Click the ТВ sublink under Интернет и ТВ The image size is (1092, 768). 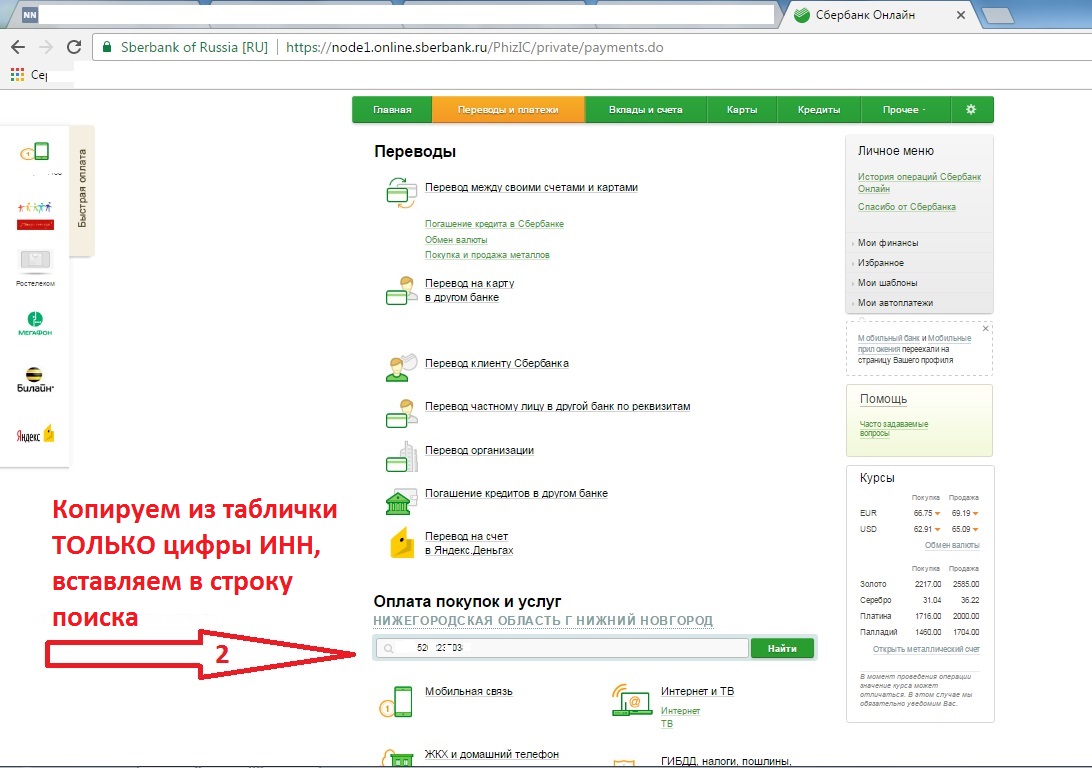[666, 724]
